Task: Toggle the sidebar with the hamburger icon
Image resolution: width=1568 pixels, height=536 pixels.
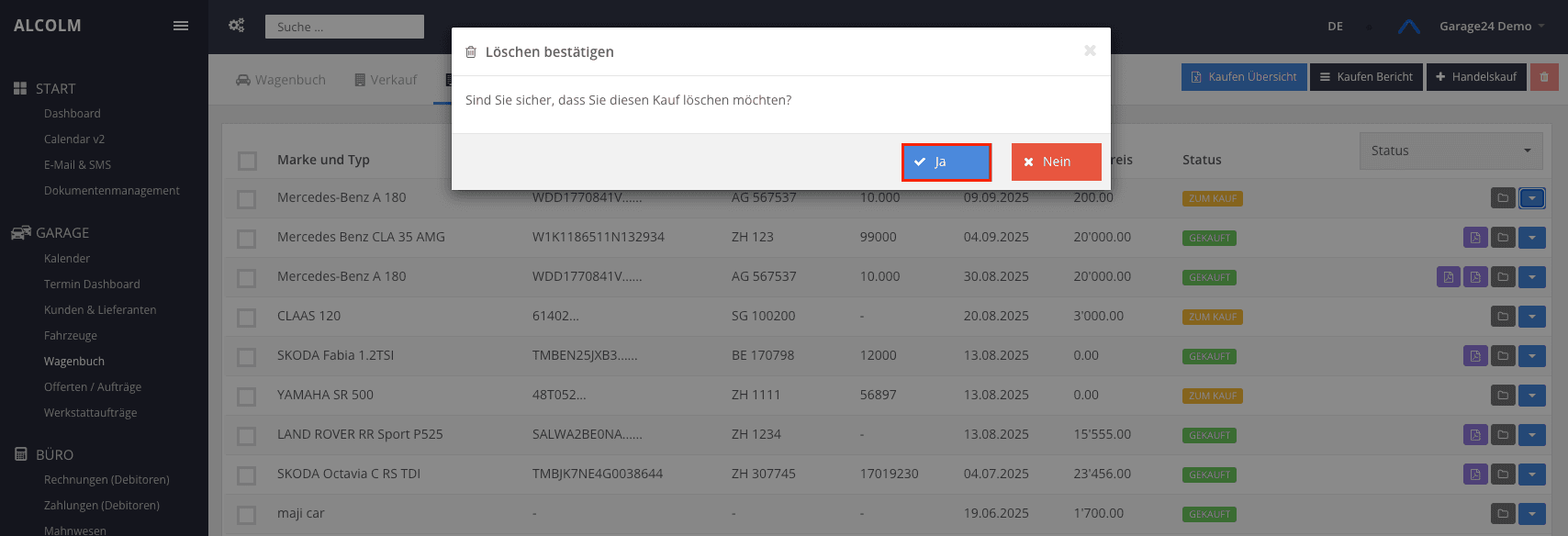Action: coord(181,26)
